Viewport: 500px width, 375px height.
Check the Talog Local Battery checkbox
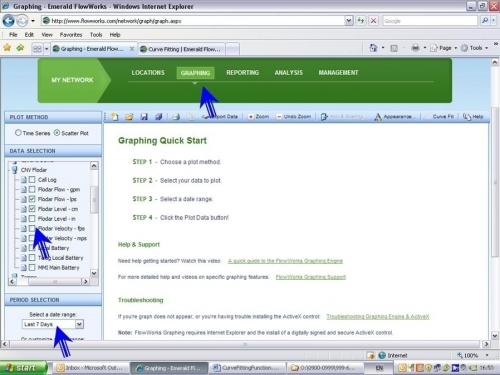[32, 258]
